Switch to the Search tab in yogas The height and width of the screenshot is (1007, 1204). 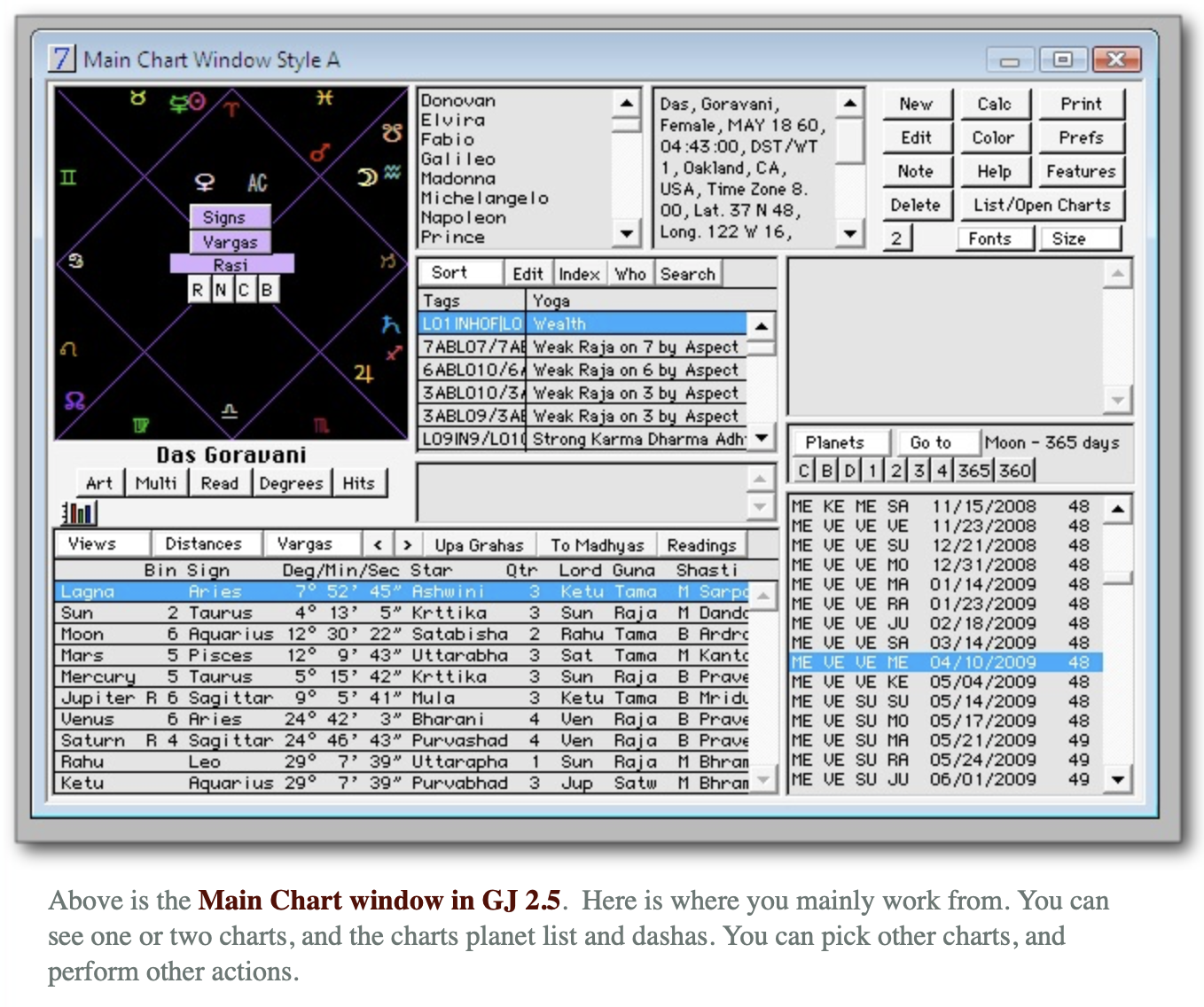pos(687,274)
